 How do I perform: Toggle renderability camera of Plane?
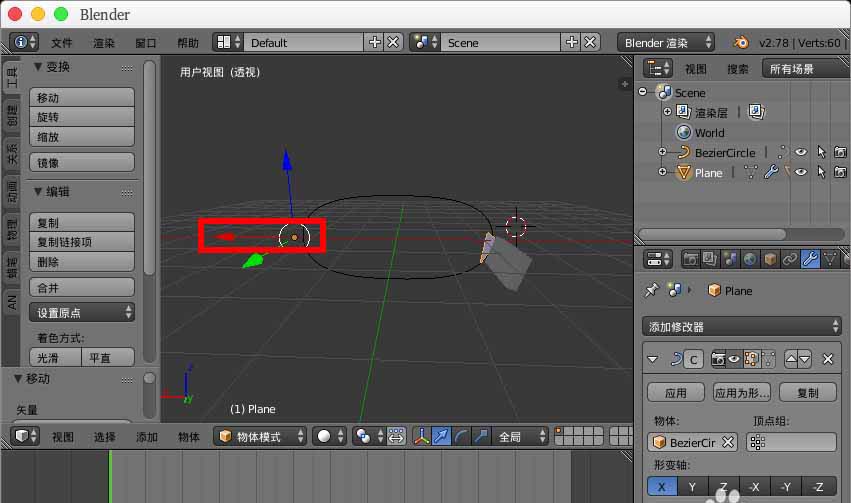840,173
